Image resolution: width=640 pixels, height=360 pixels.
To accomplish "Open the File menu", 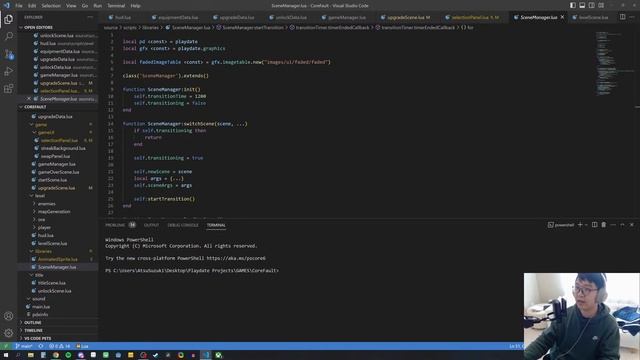I will (x=19, y=6).
